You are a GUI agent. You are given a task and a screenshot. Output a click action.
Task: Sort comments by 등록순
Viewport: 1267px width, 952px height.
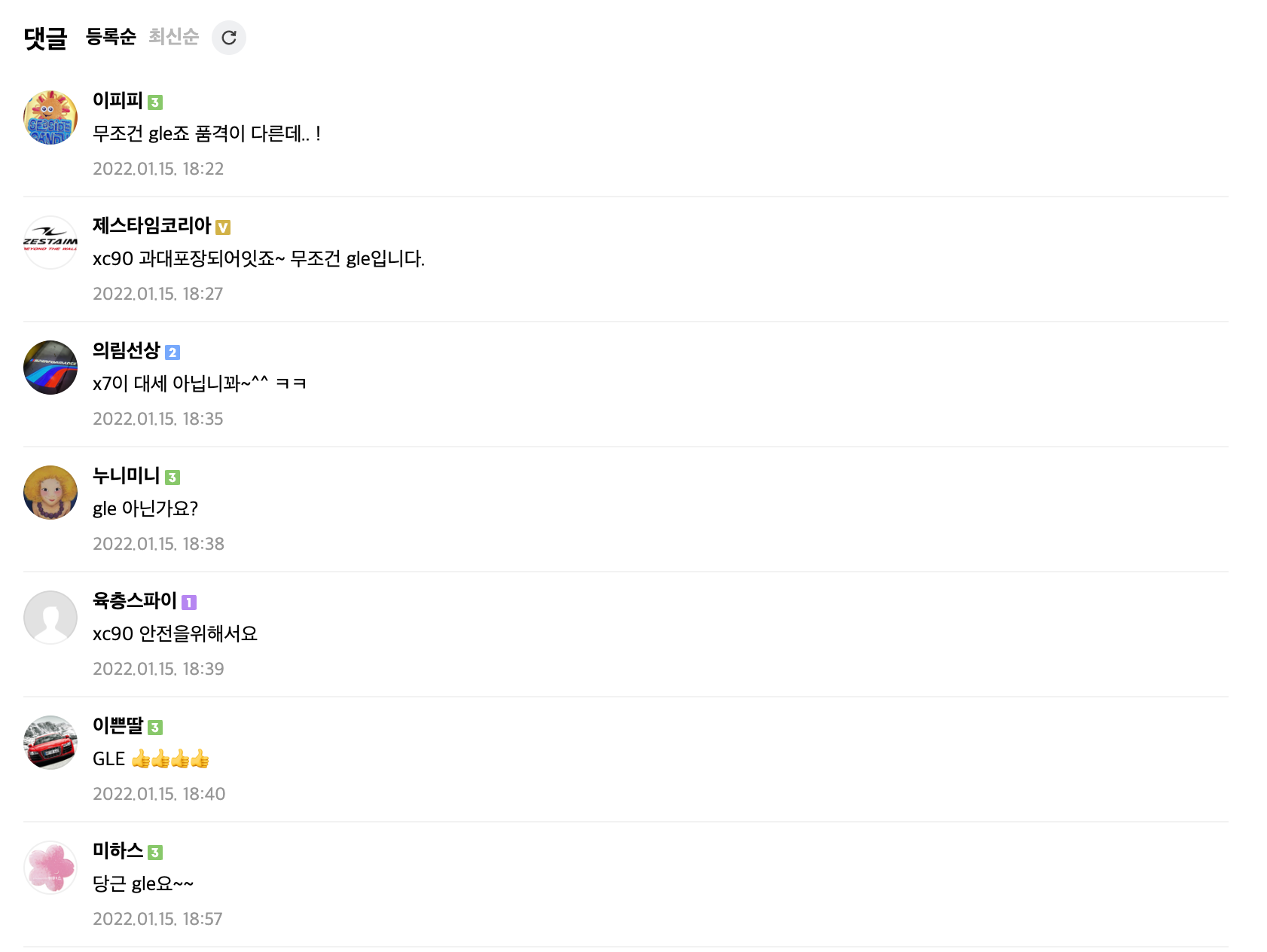pyautogui.click(x=111, y=36)
